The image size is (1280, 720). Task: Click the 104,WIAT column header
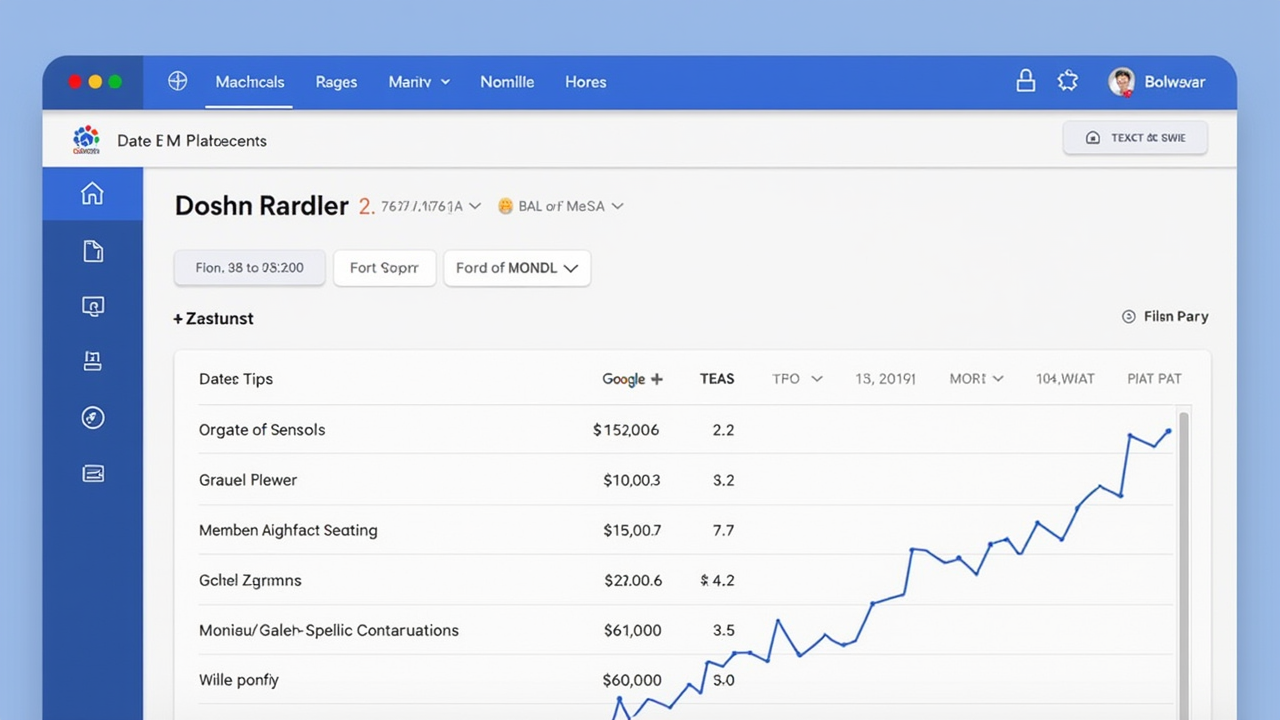pyautogui.click(x=1065, y=379)
